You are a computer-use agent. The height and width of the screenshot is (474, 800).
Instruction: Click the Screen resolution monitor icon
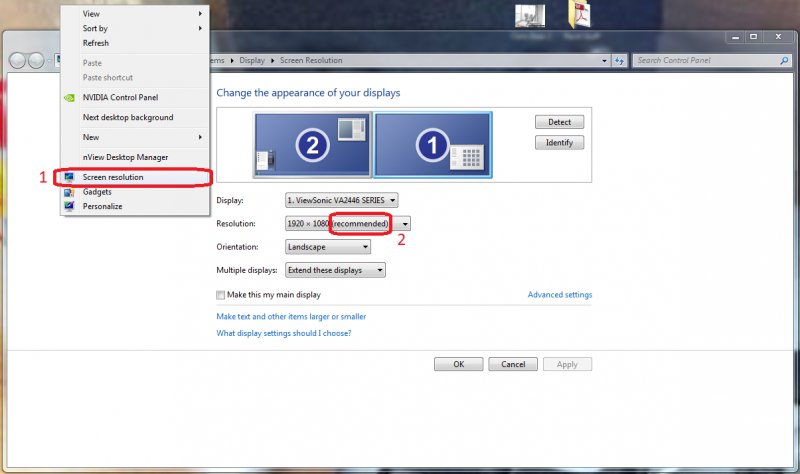pos(69,177)
